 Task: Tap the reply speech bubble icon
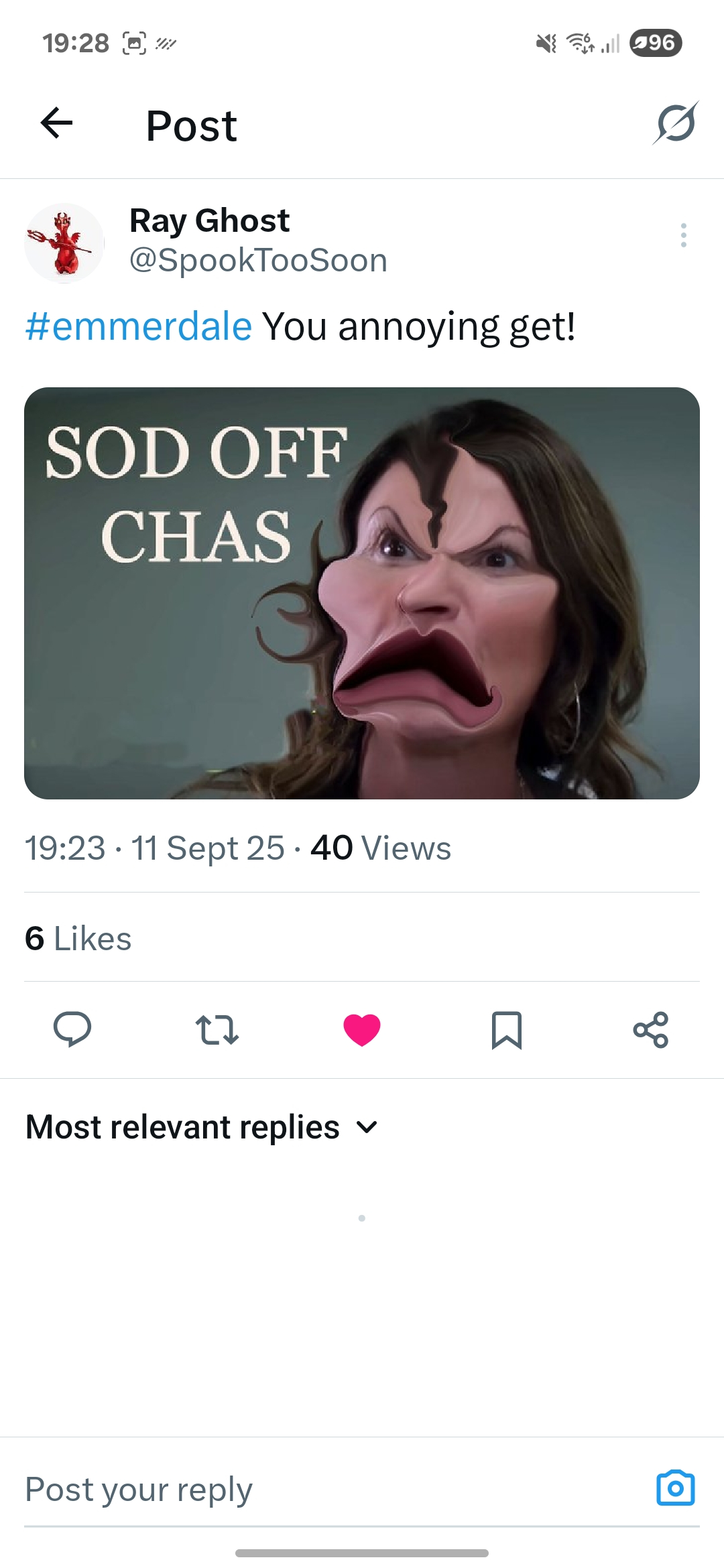[x=72, y=1029]
